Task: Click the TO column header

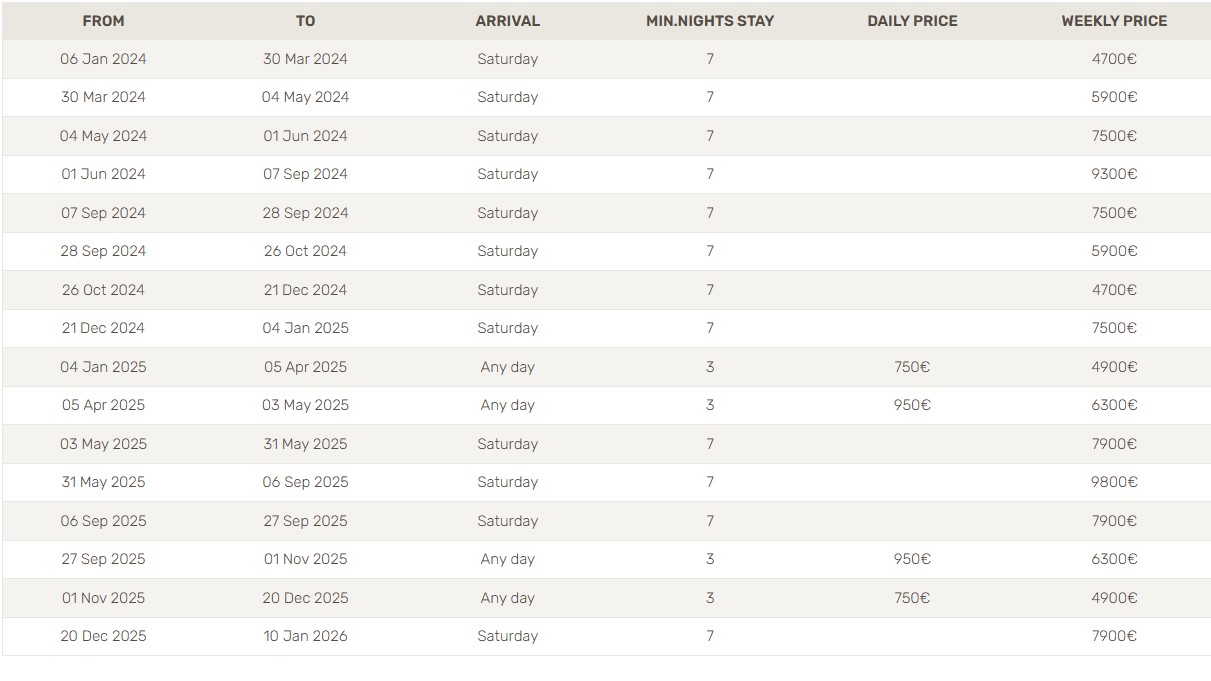Action: 305,21
